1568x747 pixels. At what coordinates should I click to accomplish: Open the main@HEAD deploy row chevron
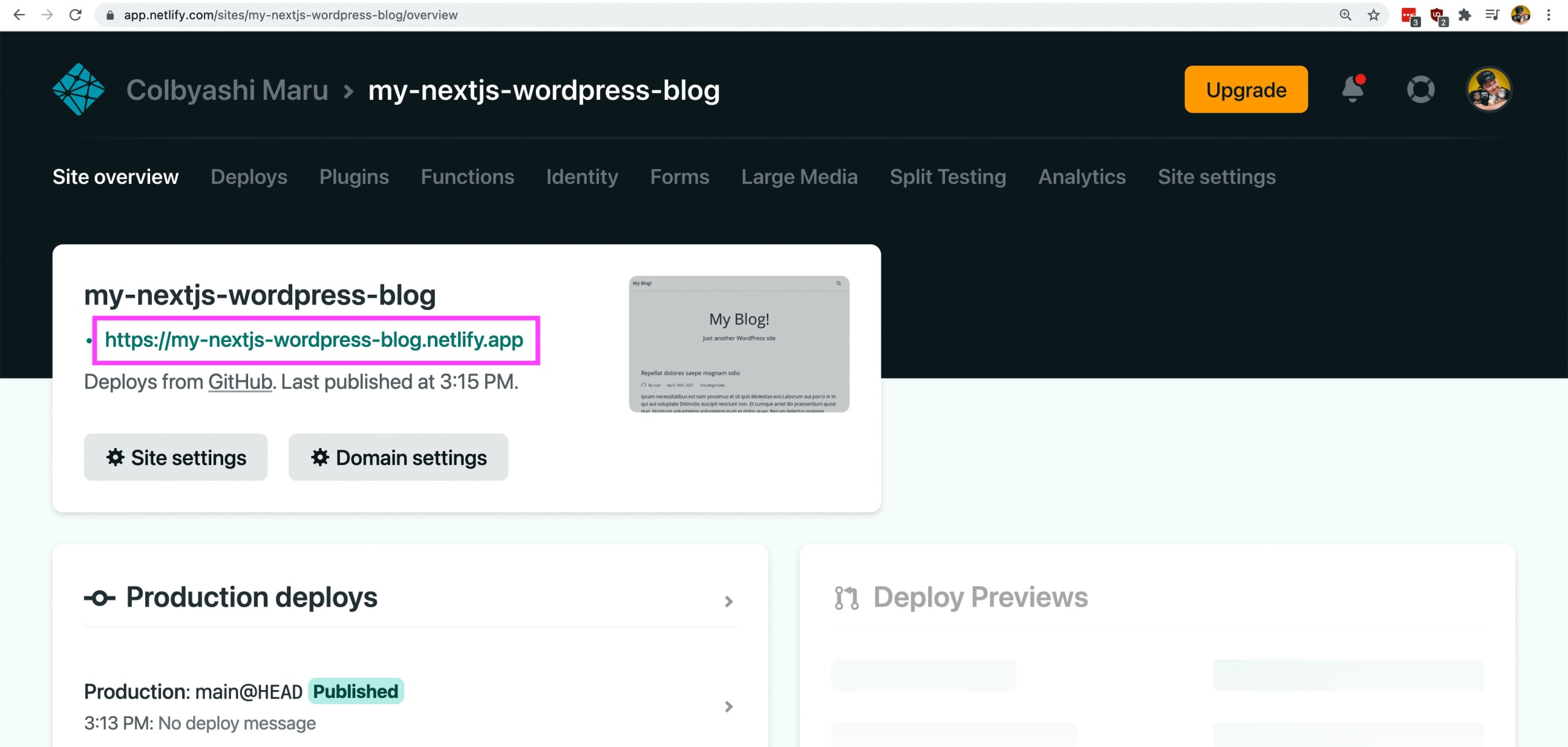tap(728, 707)
